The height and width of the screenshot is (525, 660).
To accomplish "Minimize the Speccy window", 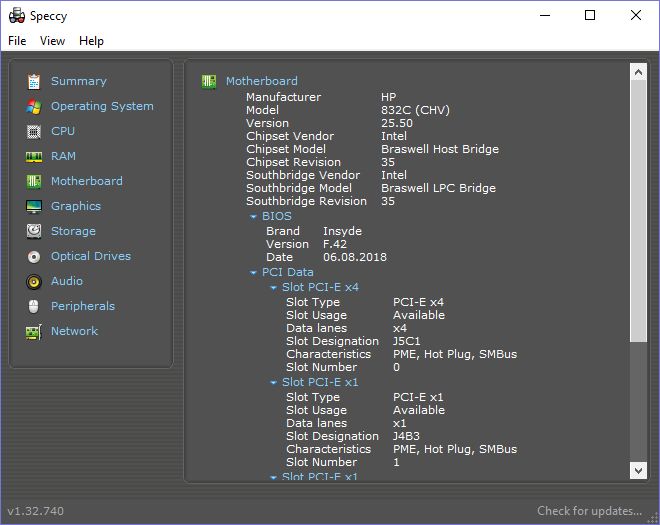I will (x=545, y=16).
